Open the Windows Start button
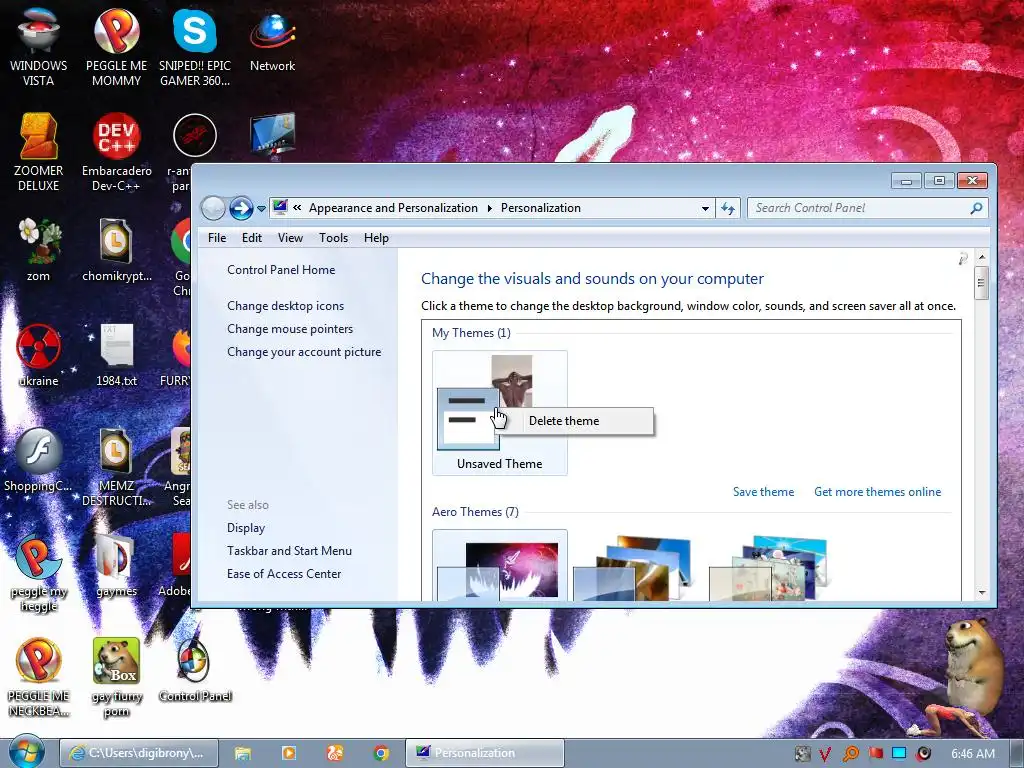The width and height of the screenshot is (1024, 768). (26, 752)
